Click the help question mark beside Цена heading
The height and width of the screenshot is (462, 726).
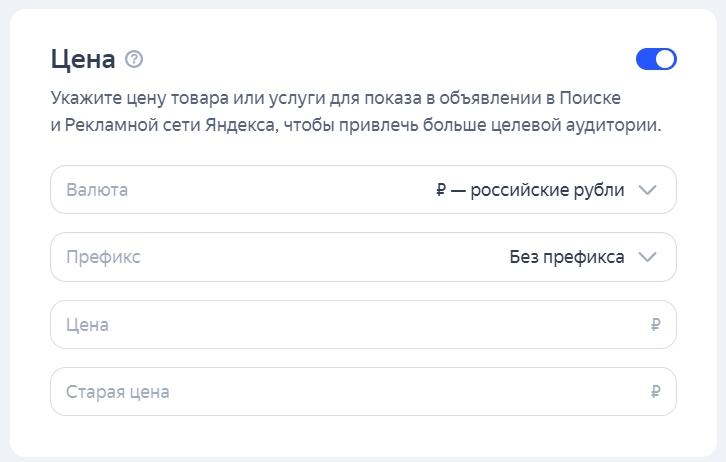coord(134,59)
